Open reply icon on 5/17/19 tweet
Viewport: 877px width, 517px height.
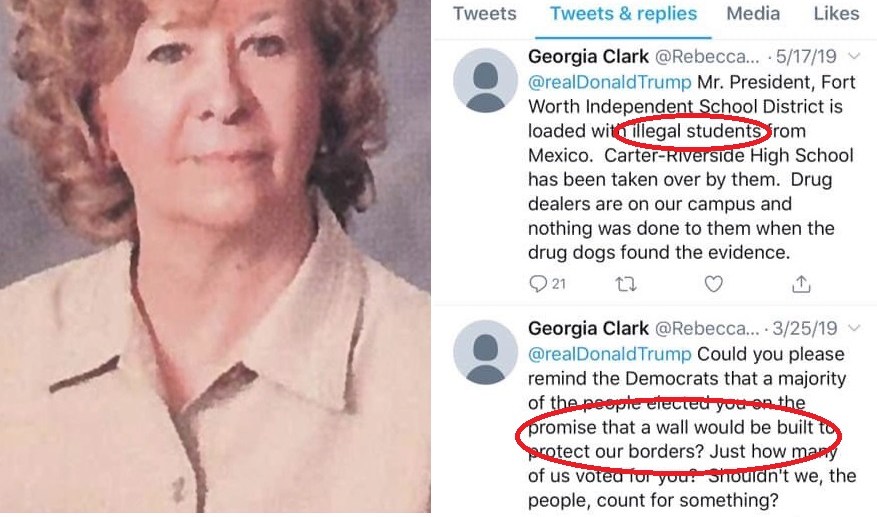538,284
